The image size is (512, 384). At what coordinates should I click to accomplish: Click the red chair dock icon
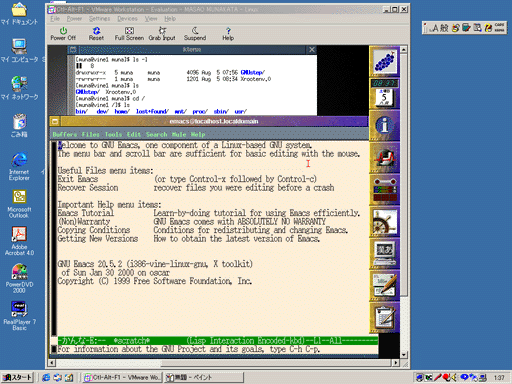[x=384, y=158]
